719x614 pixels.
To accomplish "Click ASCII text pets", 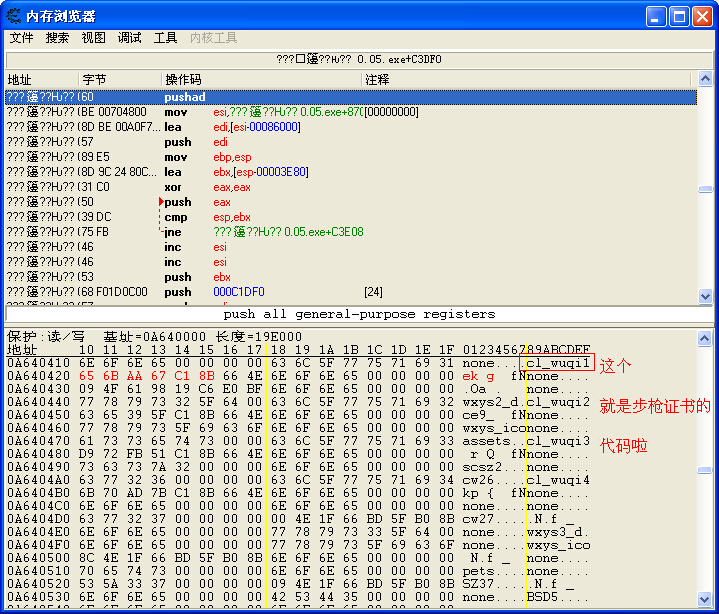I will [478, 571].
